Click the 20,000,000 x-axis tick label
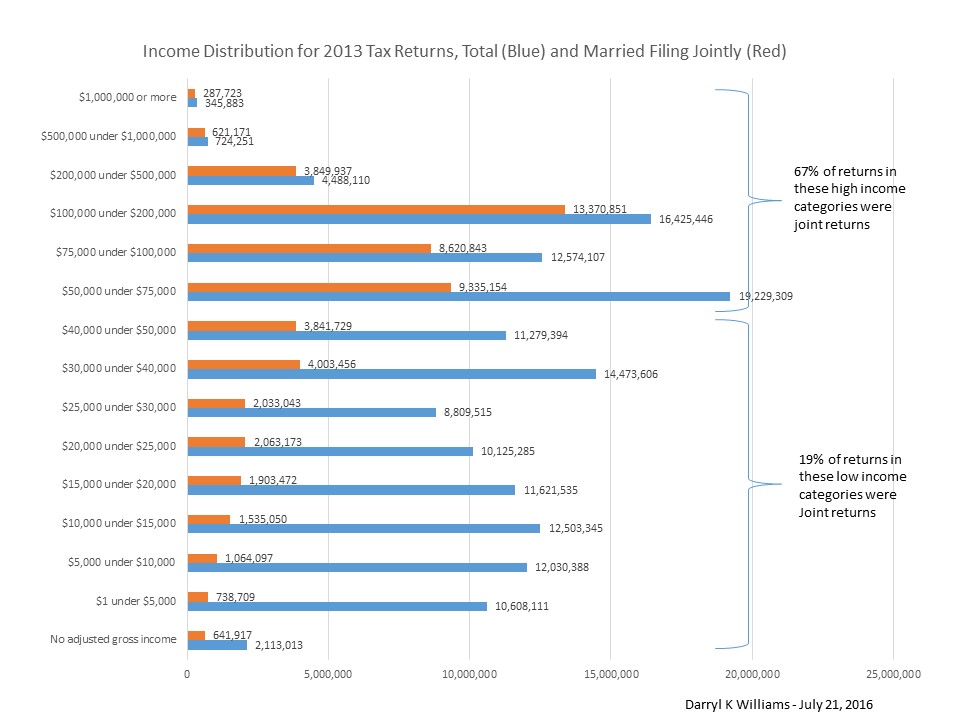 (x=752, y=675)
